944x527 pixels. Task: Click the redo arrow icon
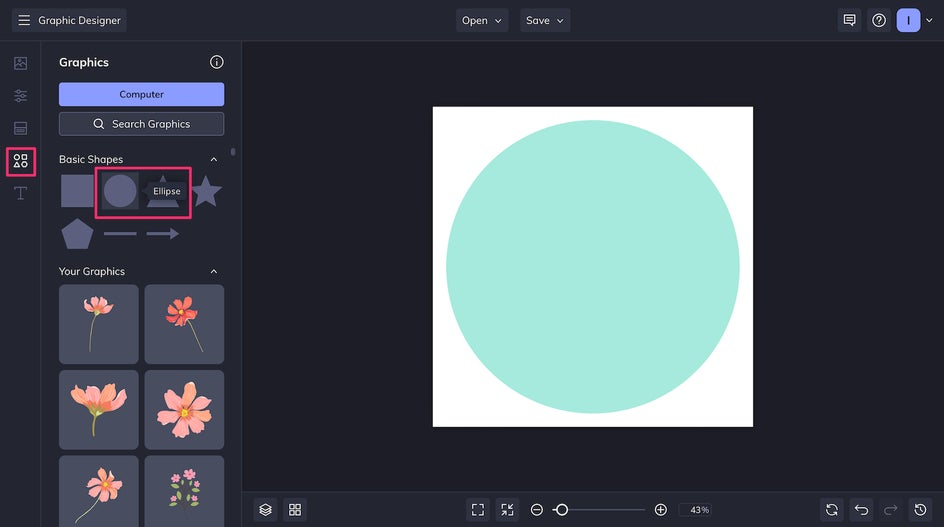tap(891, 510)
